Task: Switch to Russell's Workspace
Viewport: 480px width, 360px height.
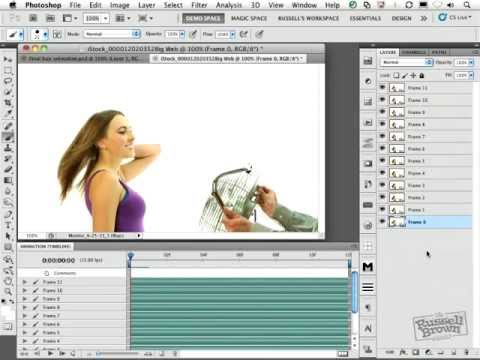Action: (x=308, y=18)
